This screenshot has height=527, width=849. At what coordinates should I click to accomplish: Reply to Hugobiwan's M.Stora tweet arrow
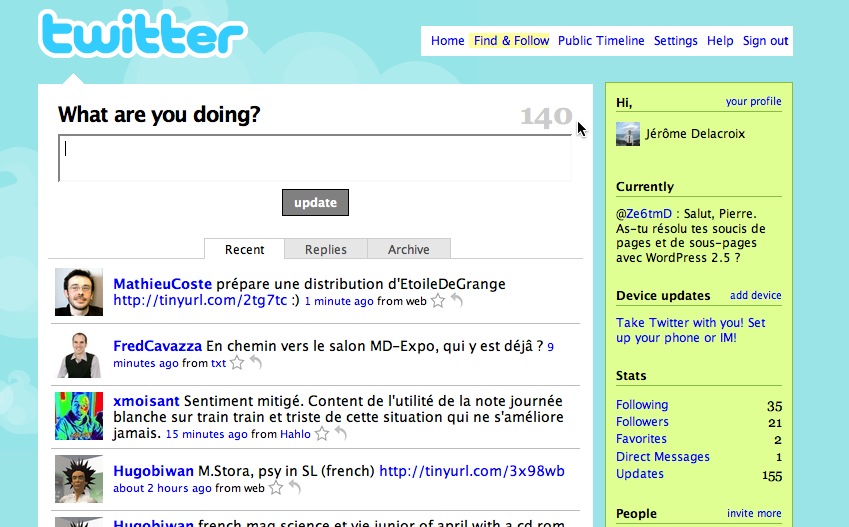click(295, 487)
